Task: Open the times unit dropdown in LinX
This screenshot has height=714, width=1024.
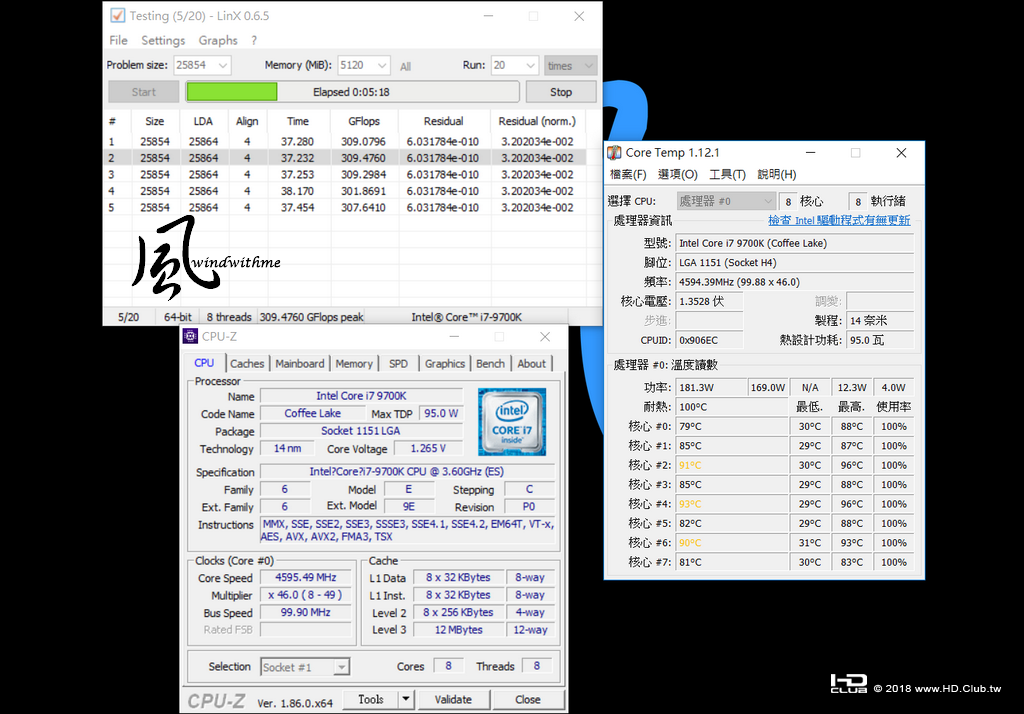Action: pyautogui.click(x=589, y=65)
